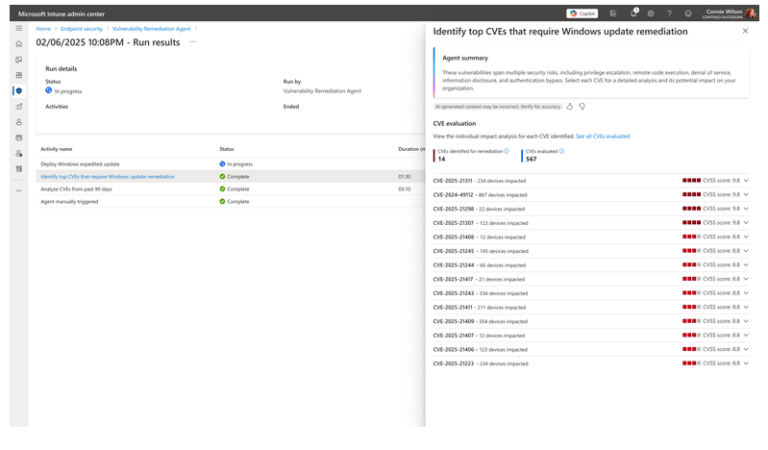Go to Home breadcrumb link
Screen dimensions: 768x450
tap(43, 29)
